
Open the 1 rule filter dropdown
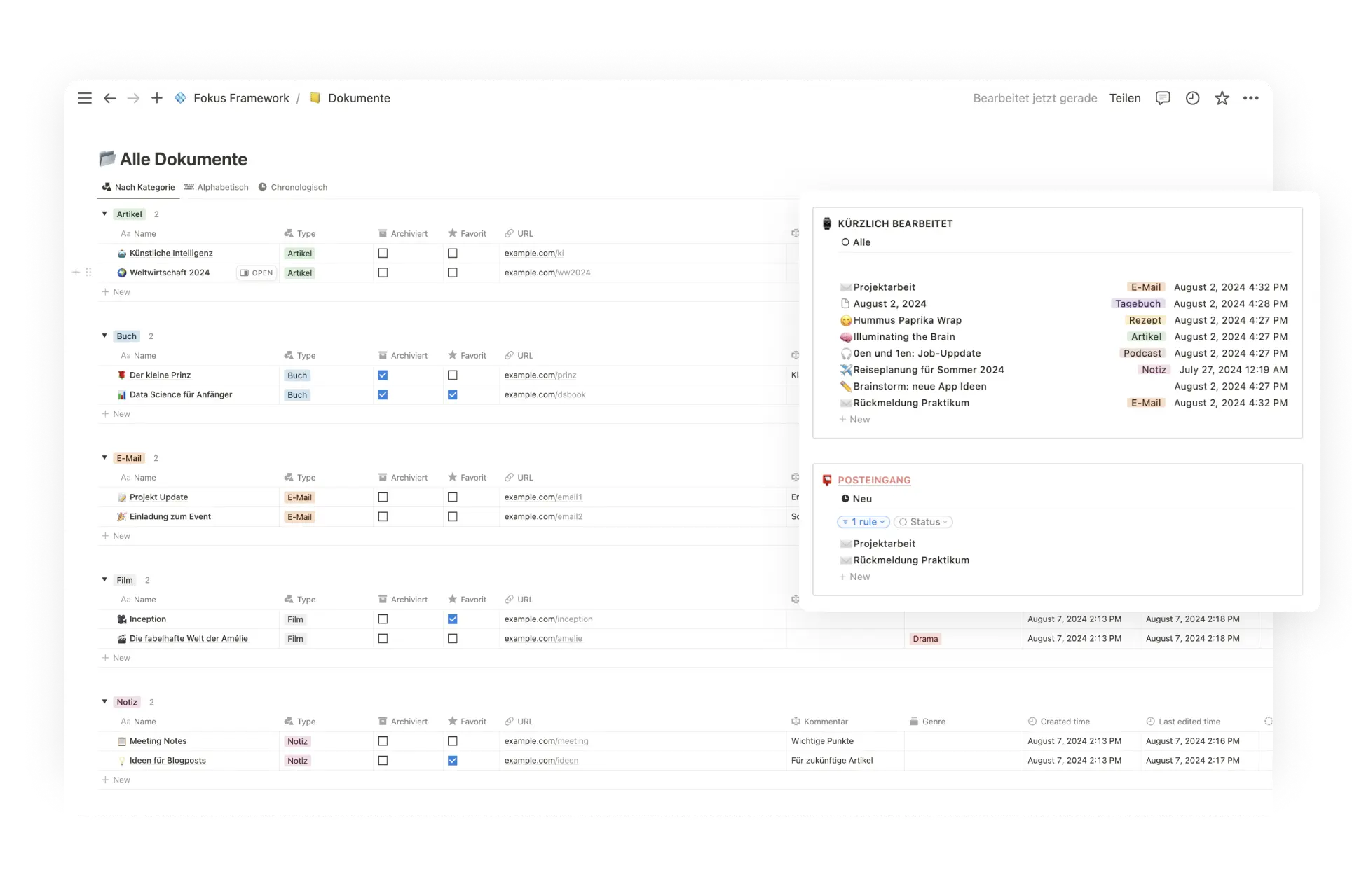pos(863,522)
